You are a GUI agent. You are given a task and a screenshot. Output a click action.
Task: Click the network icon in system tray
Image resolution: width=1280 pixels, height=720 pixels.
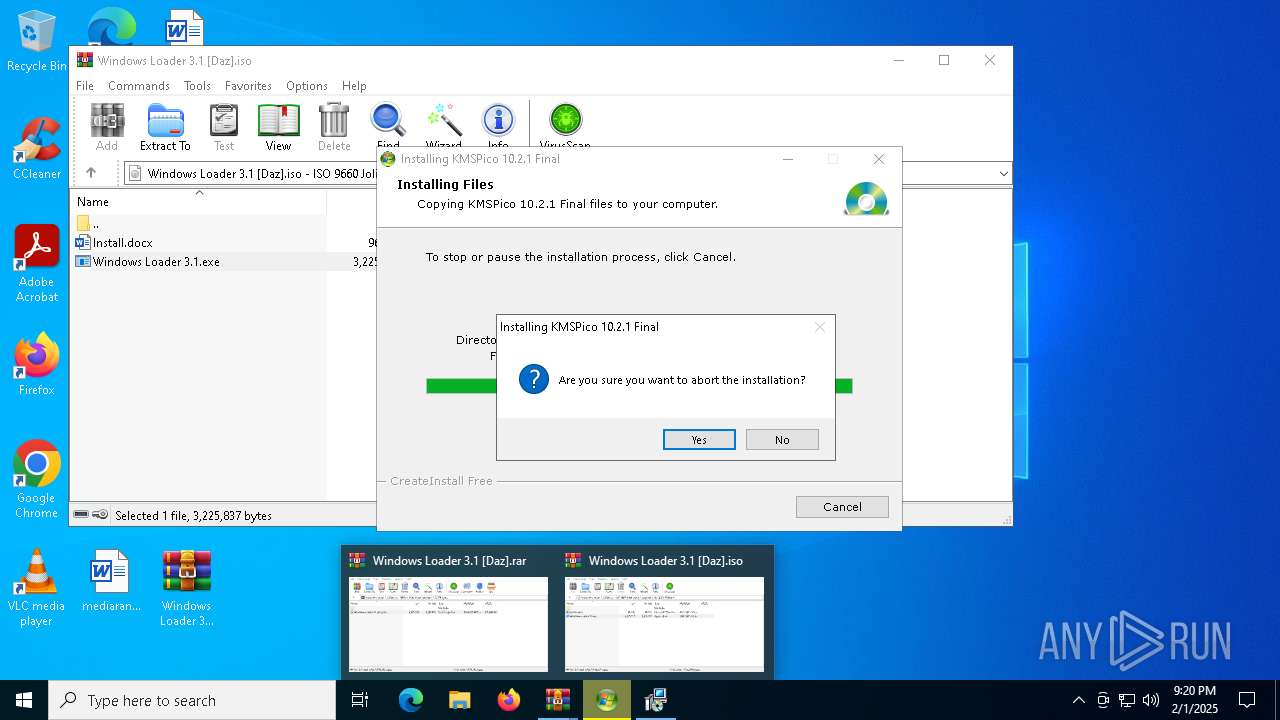1127,700
